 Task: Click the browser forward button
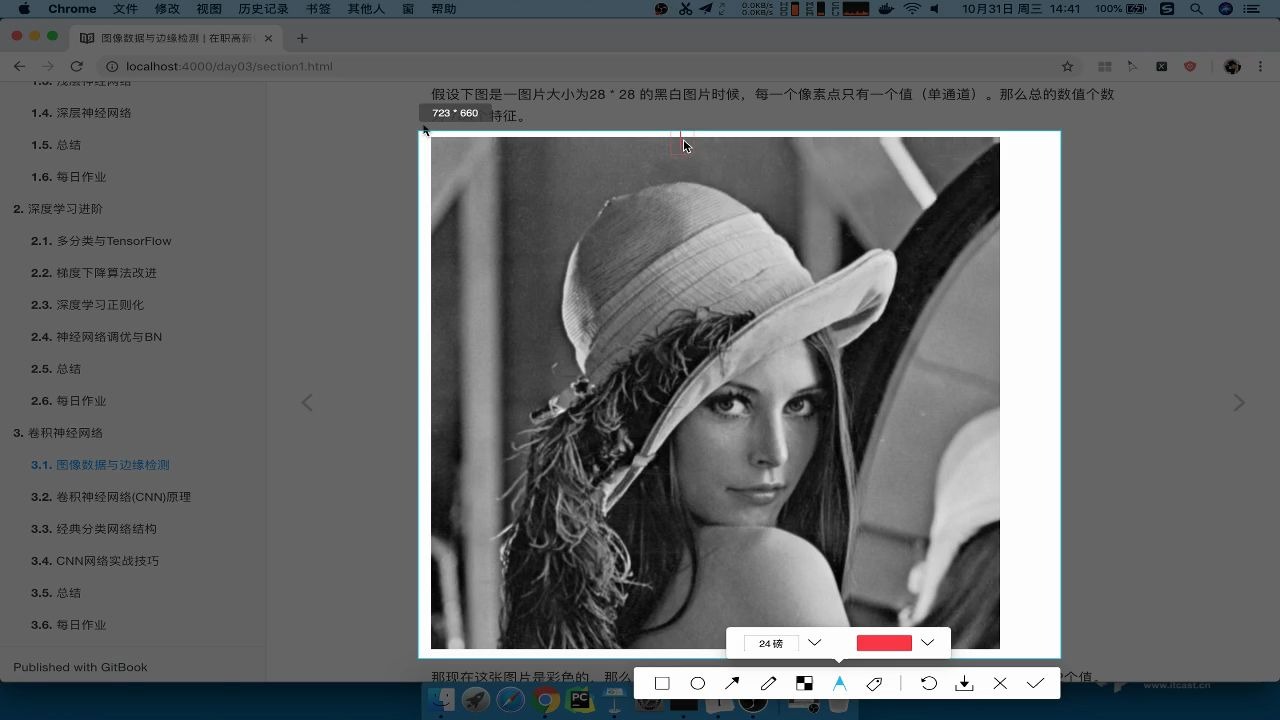pyautogui.click(x=48, y=66)
